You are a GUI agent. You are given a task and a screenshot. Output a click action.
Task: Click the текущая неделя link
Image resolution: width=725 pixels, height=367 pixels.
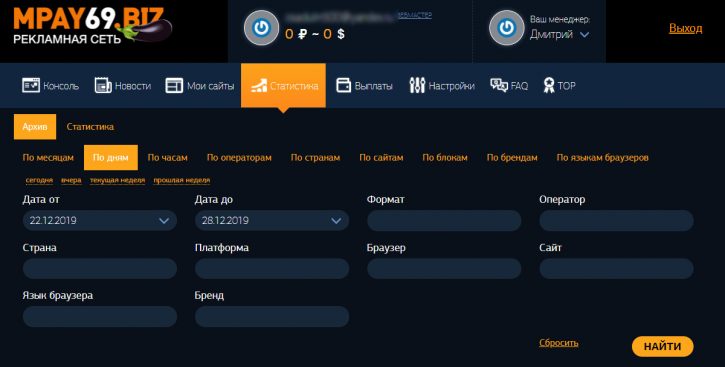[117, 180]
